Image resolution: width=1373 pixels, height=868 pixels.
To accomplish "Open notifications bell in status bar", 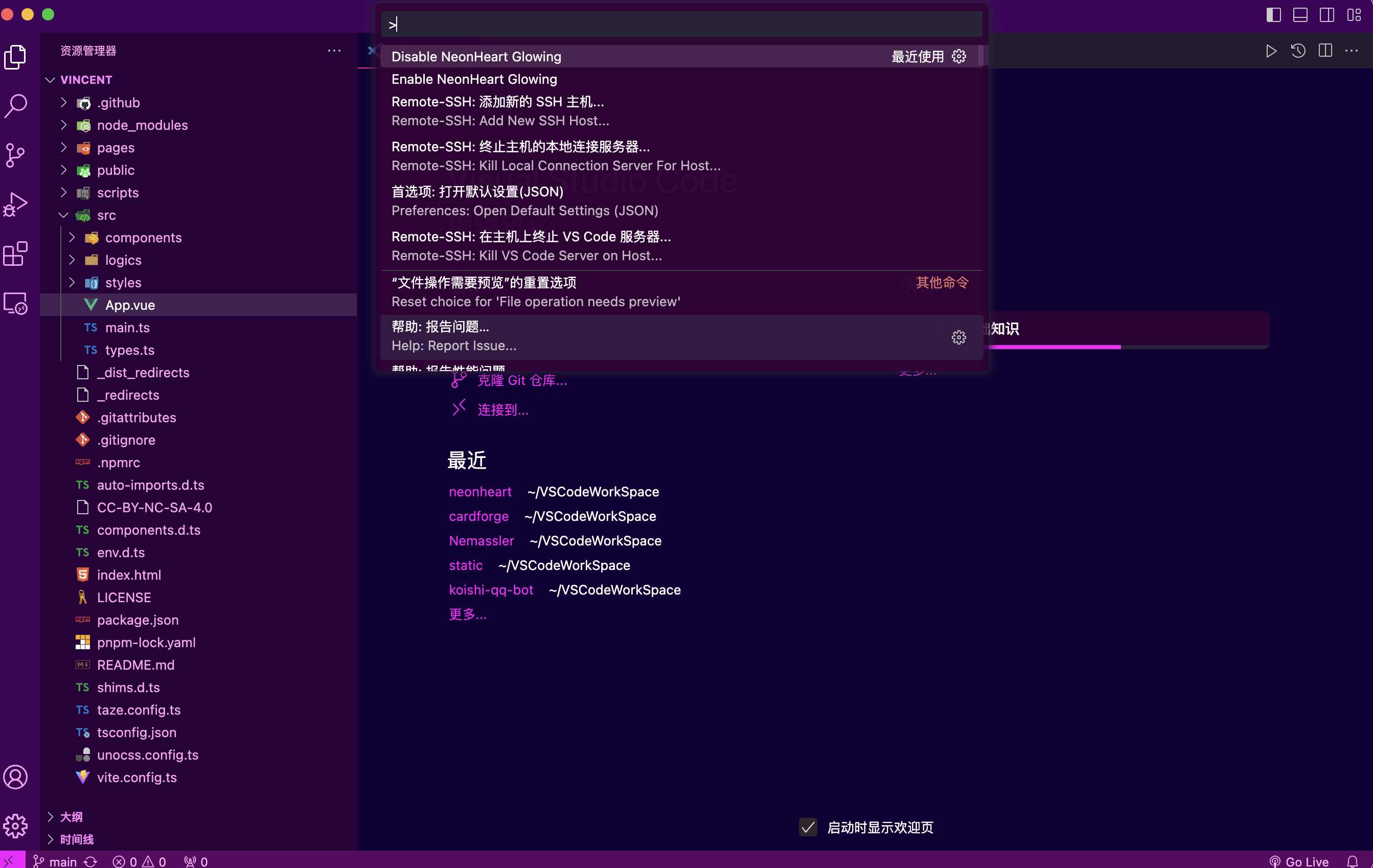I will click(1353, 860).
